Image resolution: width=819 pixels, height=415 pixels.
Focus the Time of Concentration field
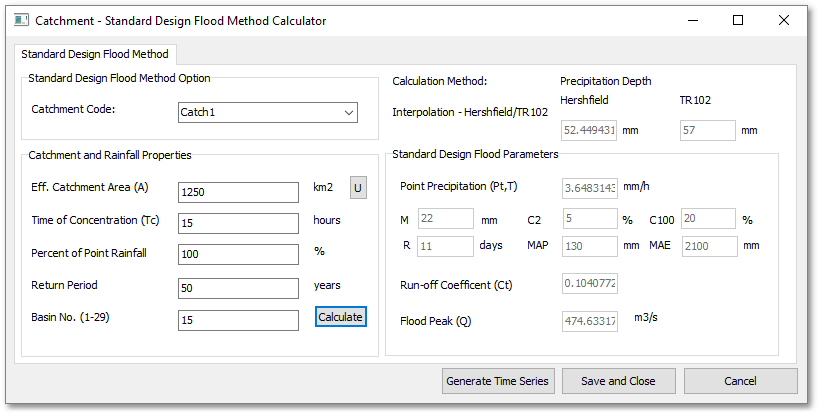click(x=238, y=223)
